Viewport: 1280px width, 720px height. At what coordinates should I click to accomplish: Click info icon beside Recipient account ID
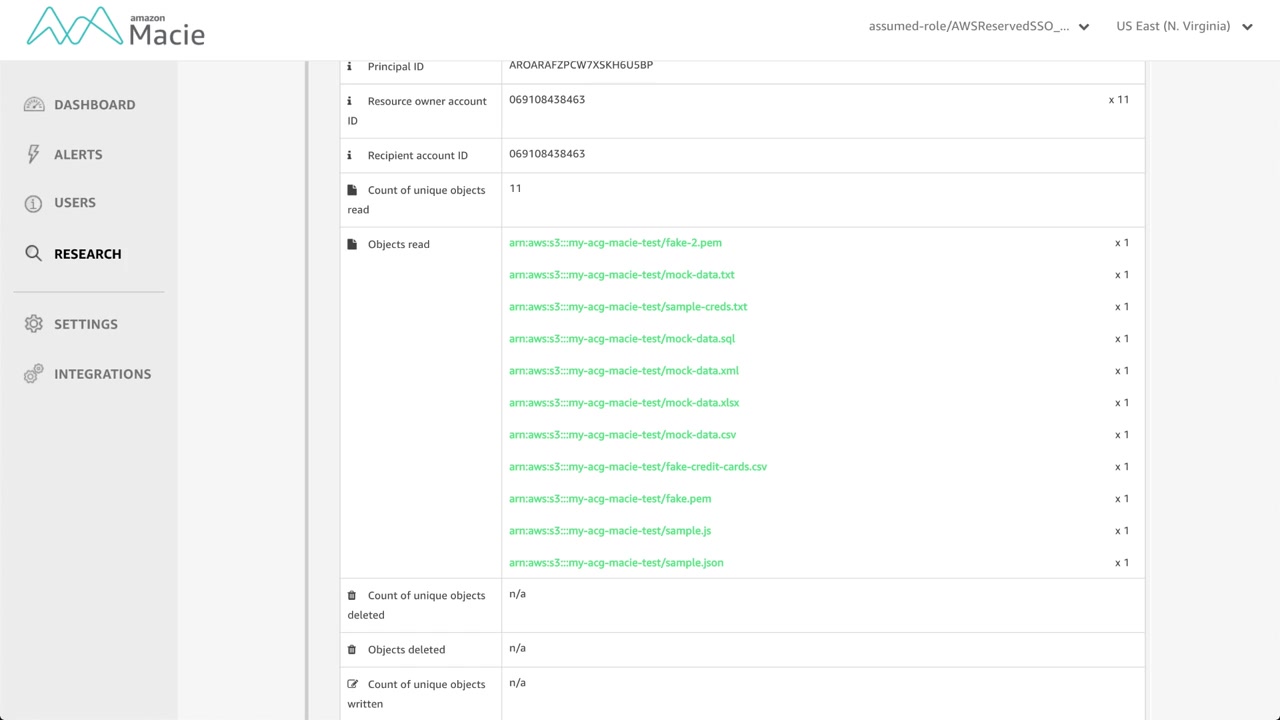click(349, 155)
